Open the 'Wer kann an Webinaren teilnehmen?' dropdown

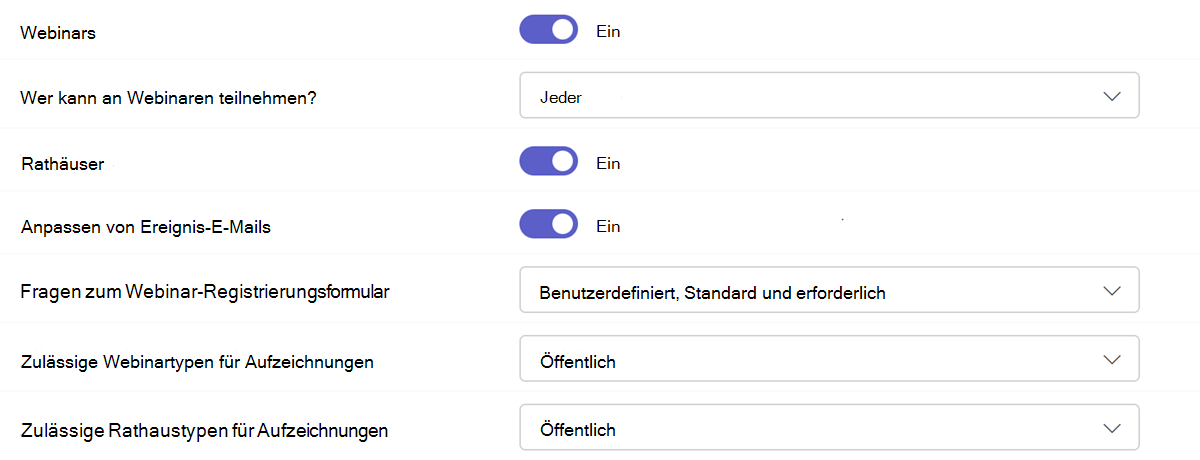point(828,96)
